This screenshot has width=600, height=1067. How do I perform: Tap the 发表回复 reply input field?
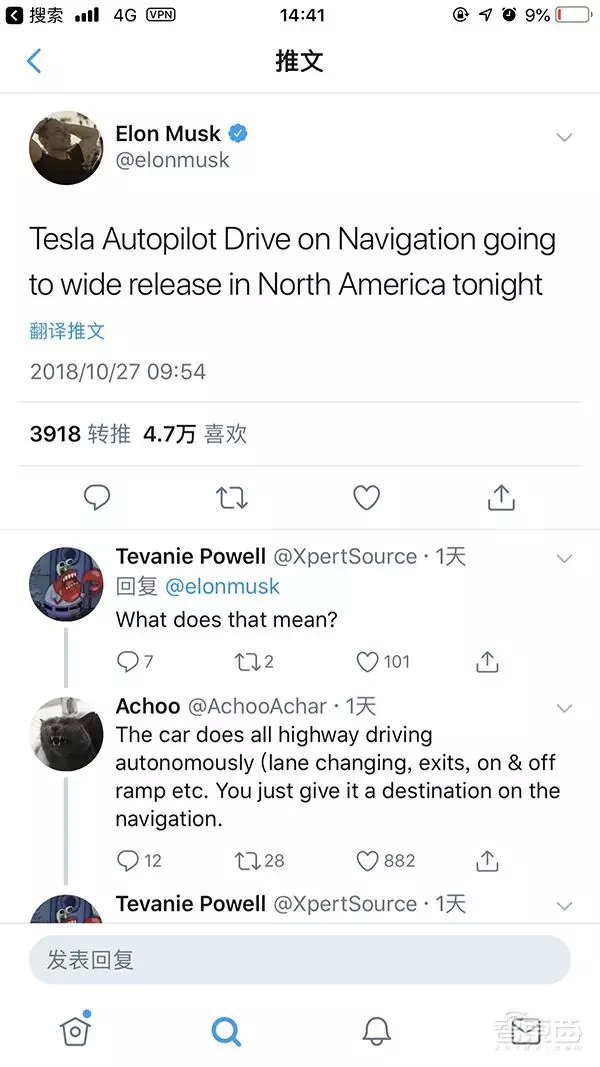click(x=299, y=960)
